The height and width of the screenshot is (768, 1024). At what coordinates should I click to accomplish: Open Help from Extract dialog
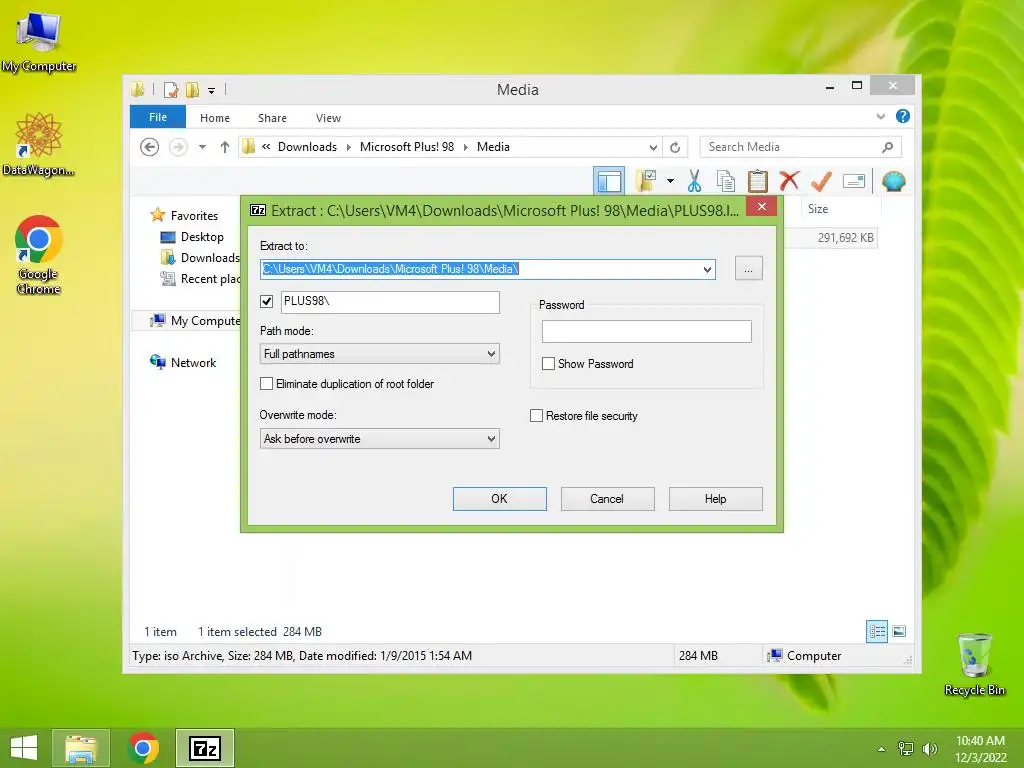[x=716, y=498]
